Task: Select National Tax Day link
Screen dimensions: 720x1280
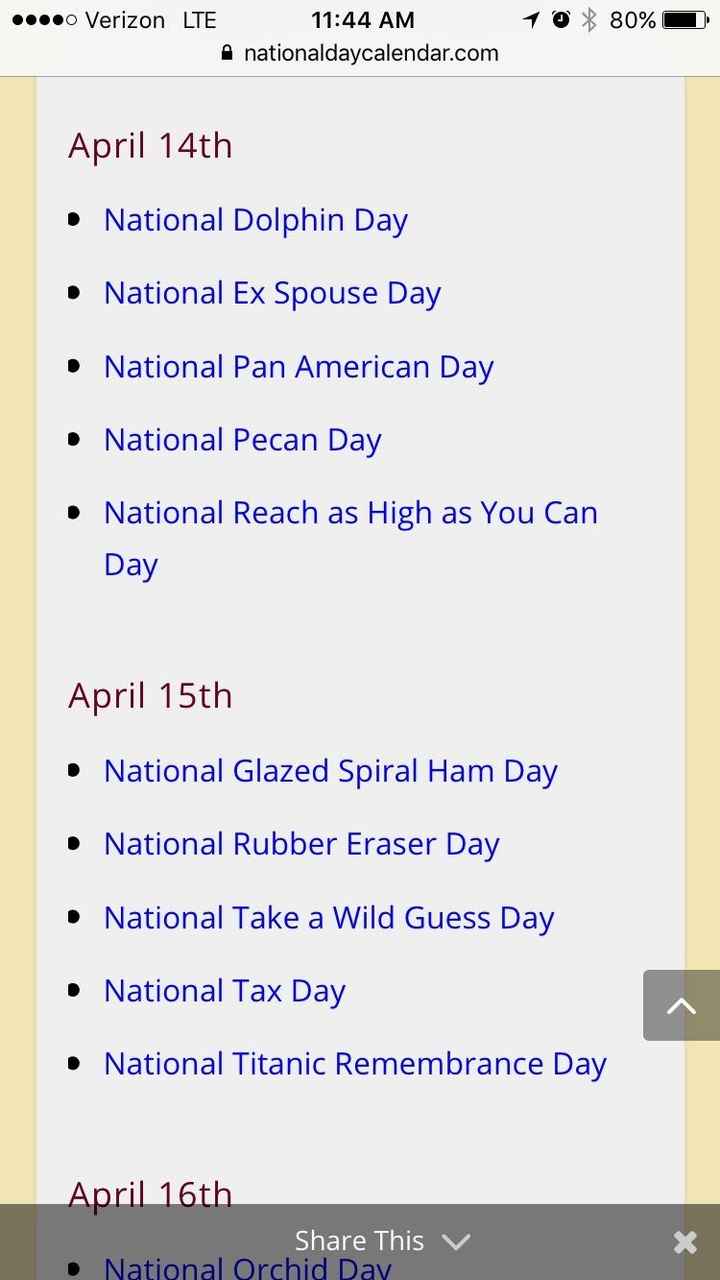Action: tap(224, 991)
